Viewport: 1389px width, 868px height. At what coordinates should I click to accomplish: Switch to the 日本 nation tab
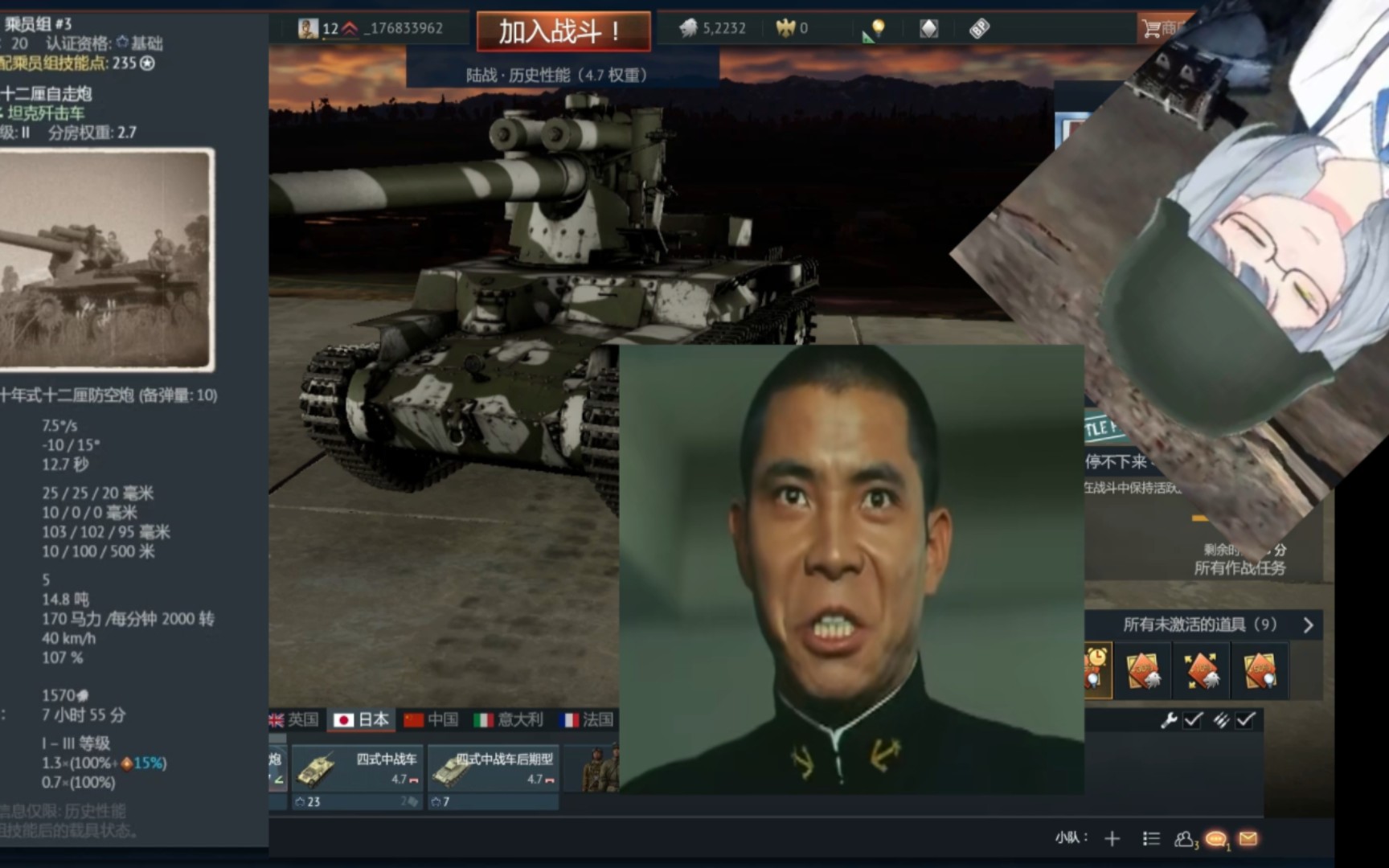(361, 719)
